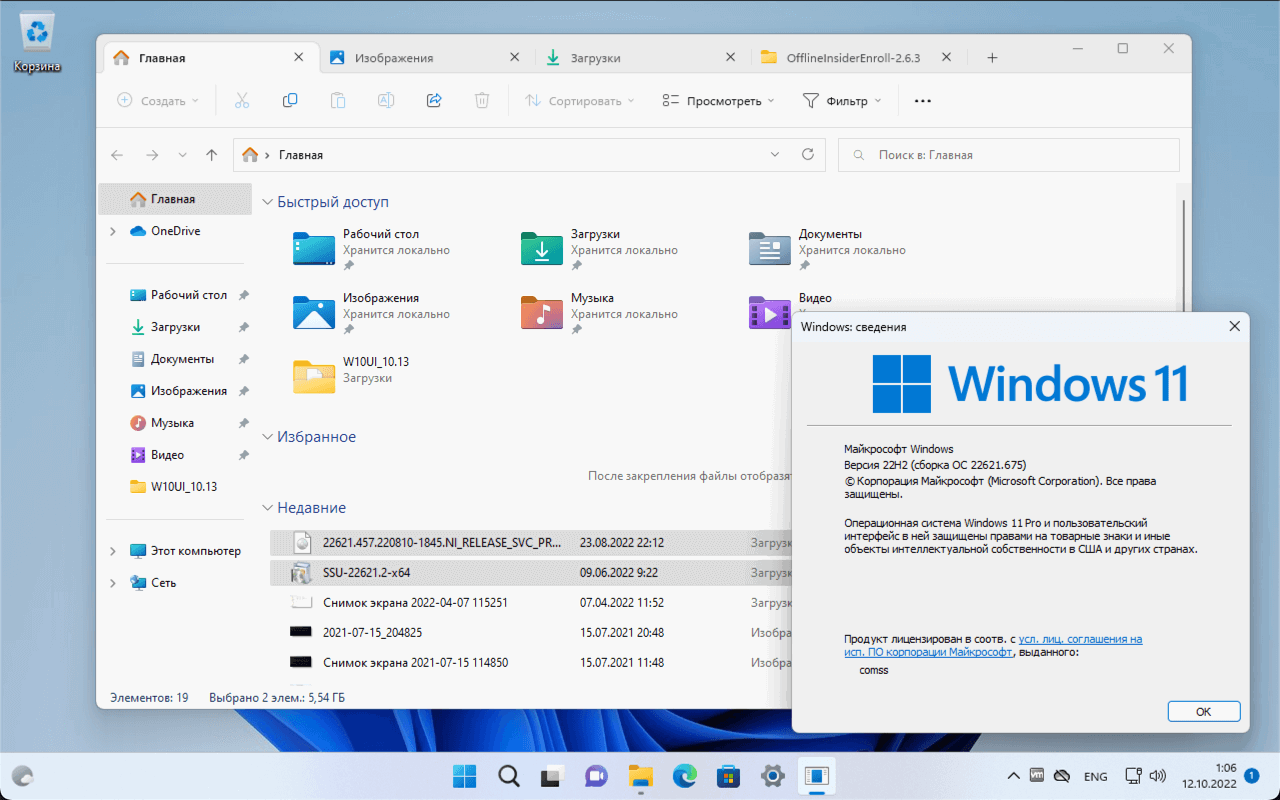Select file Снимок экрана 2022-04-07 115251
1280x800 pixels.
[x=530, y=603]
